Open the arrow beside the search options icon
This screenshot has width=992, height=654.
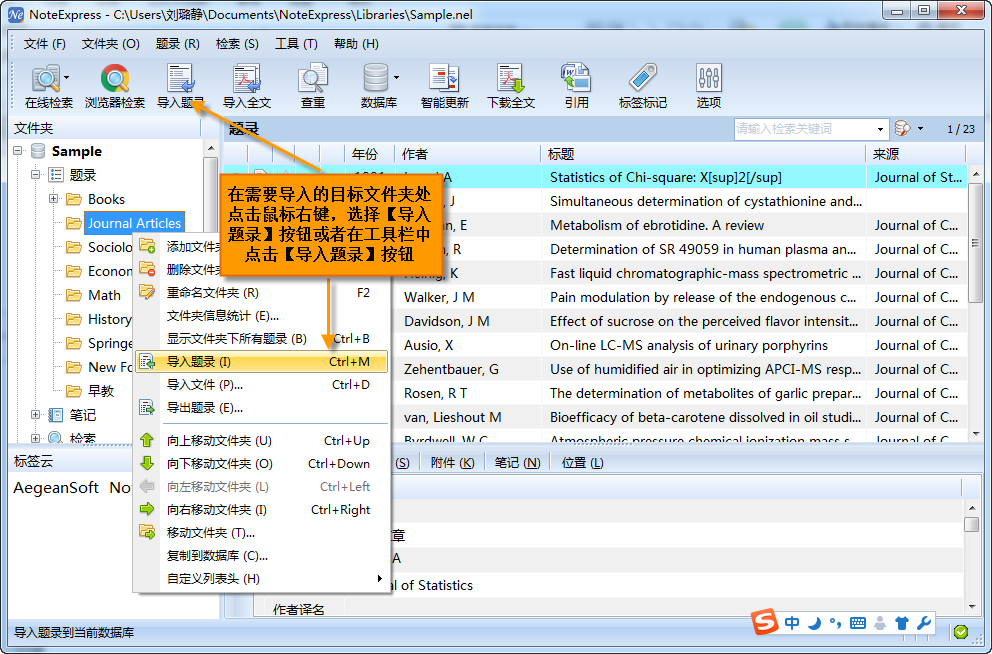tap(921, 128)
